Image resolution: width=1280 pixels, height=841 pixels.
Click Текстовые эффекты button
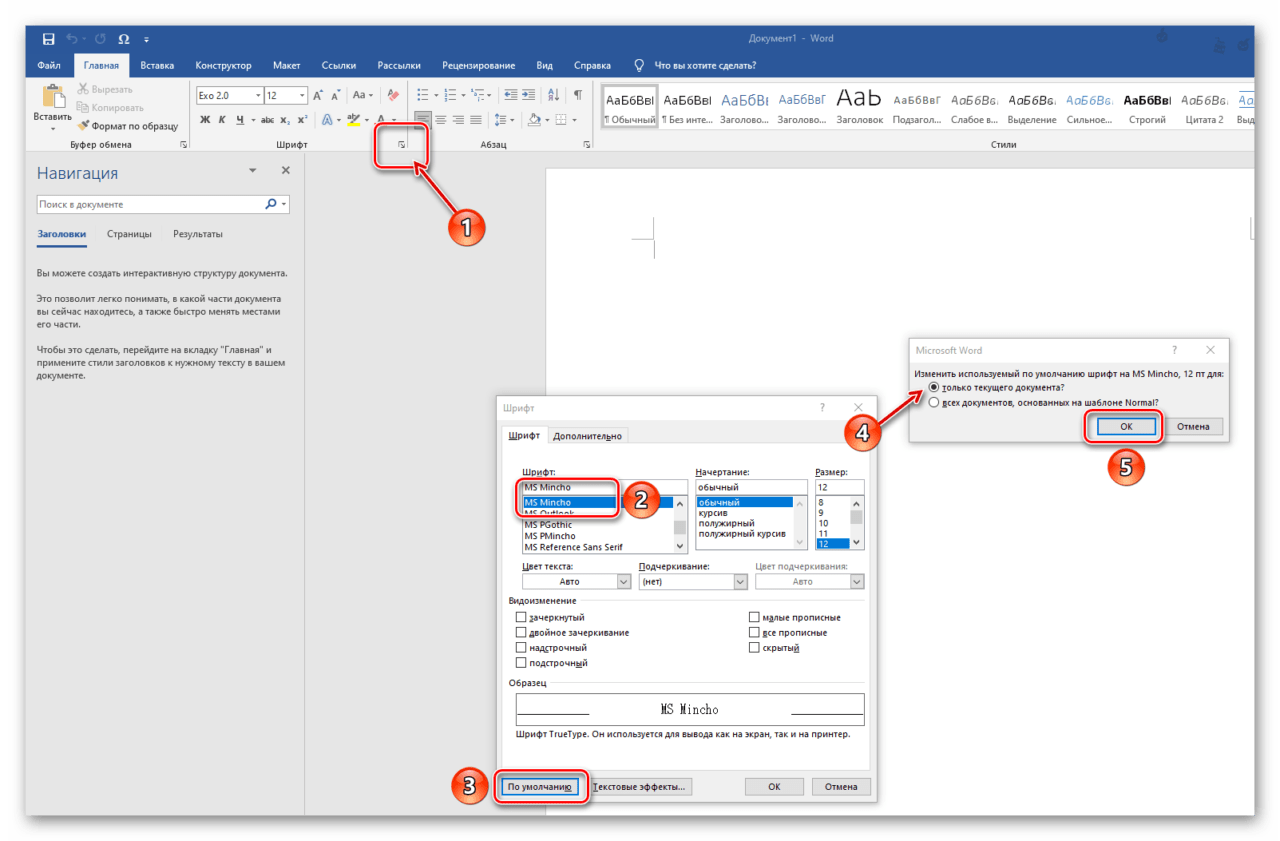[x=640, y=787]
